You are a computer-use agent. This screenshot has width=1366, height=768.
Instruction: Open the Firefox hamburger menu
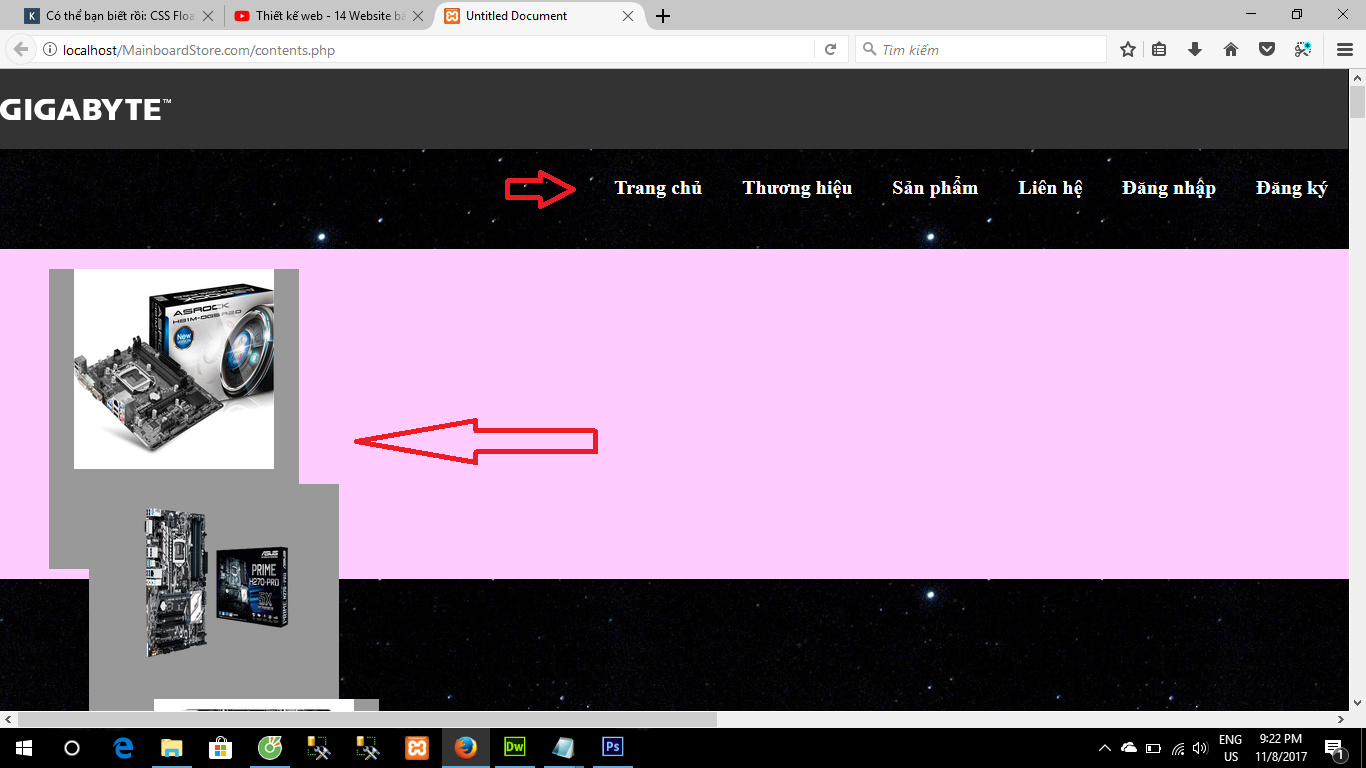[x=1345, y=50]
